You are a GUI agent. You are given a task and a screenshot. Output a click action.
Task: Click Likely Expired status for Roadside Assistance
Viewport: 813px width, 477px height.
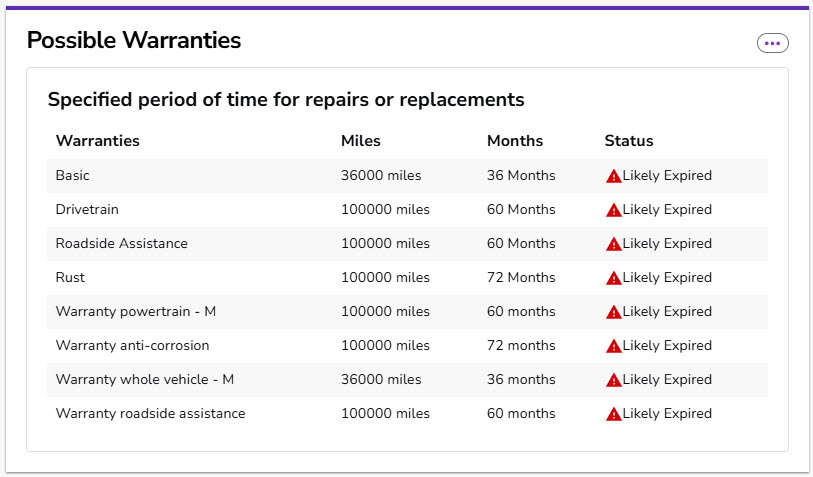click(x=667, y=244)
